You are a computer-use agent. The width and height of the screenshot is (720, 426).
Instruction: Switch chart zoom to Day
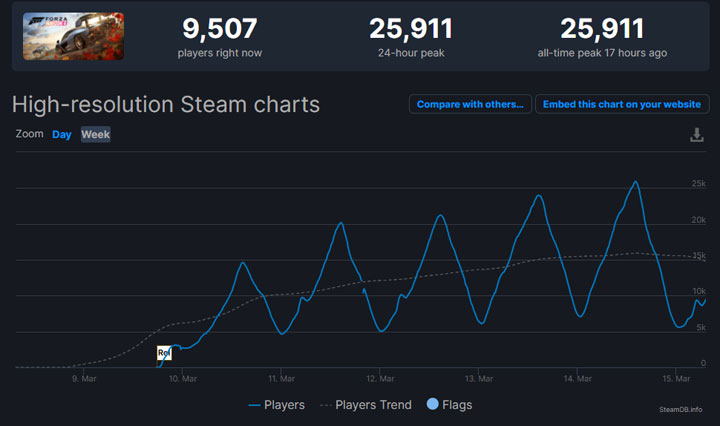click(x=62, y=135)
